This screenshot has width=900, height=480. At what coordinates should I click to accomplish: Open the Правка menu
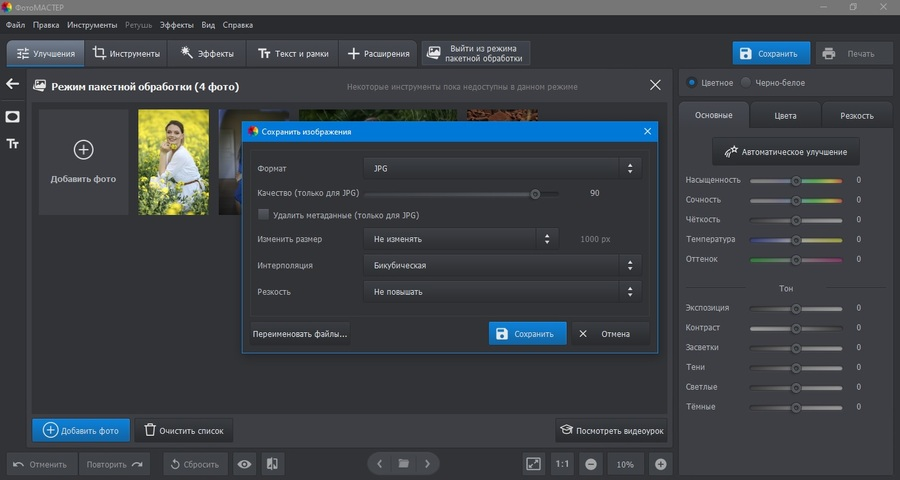point(46,25)
